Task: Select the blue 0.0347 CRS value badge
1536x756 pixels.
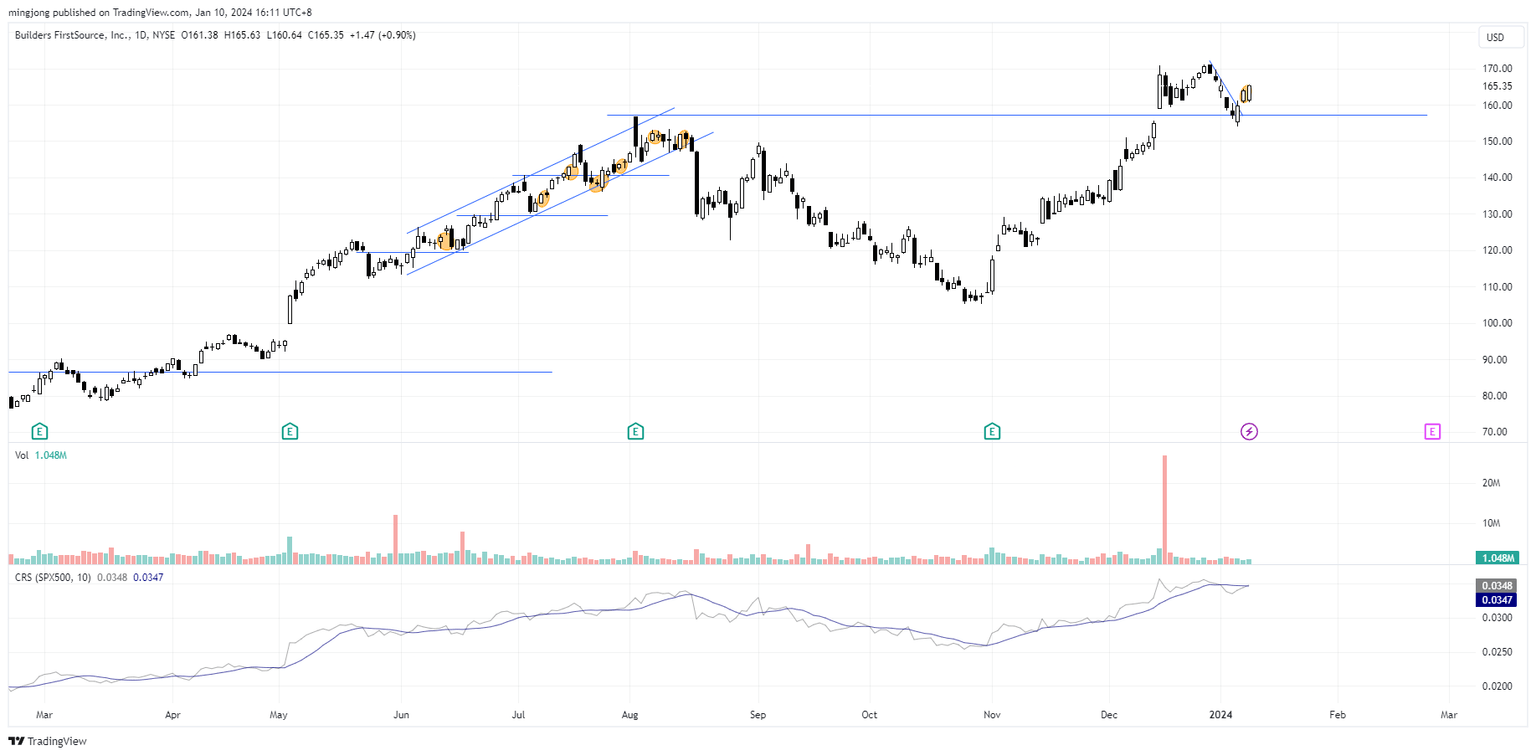Action: point(1496,600)
